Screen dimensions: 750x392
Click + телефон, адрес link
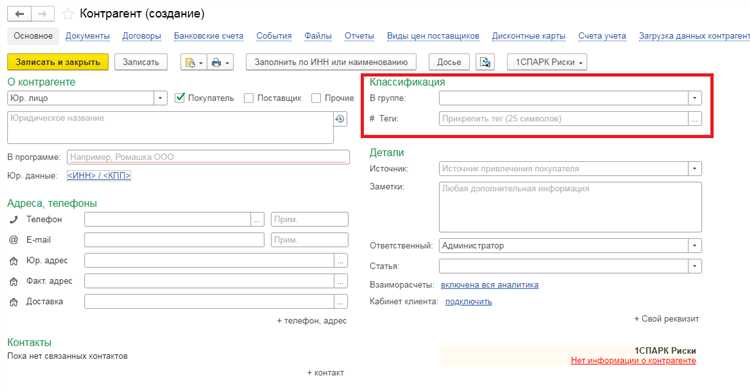tap(312, 321)
